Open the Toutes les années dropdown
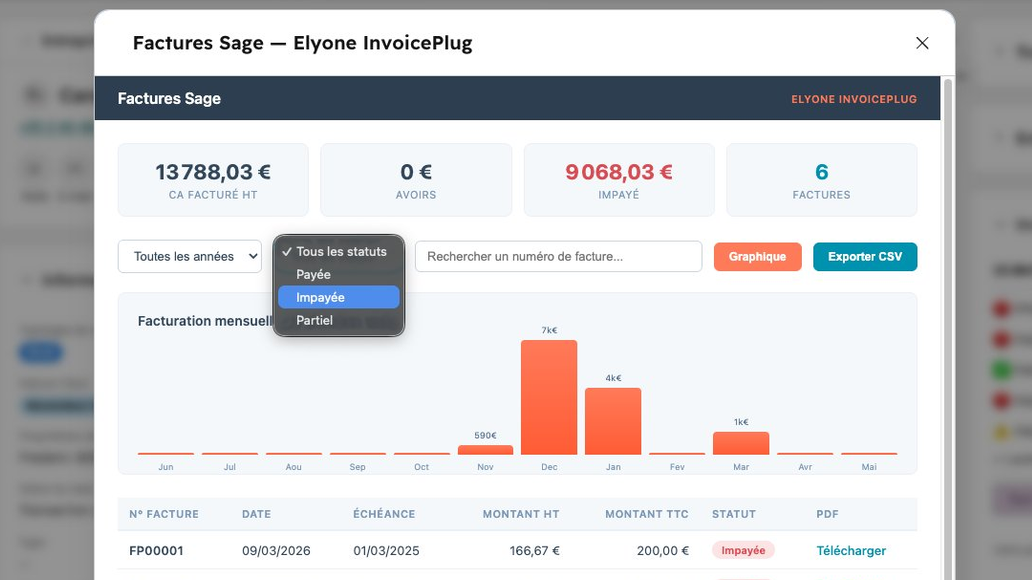Screen dimensions: 1032x580 pos(190,256)
